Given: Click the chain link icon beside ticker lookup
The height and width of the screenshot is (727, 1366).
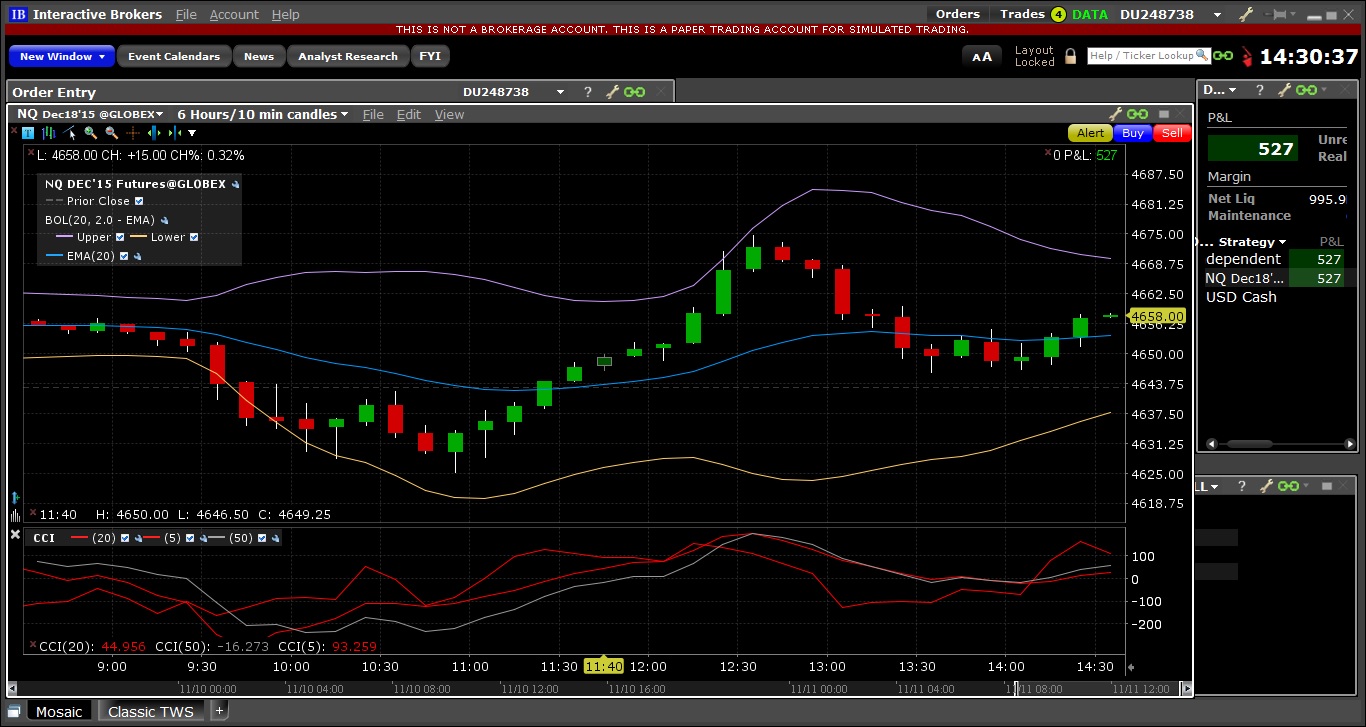Looking at the screenshot, I should click(x=1222, y=56).
